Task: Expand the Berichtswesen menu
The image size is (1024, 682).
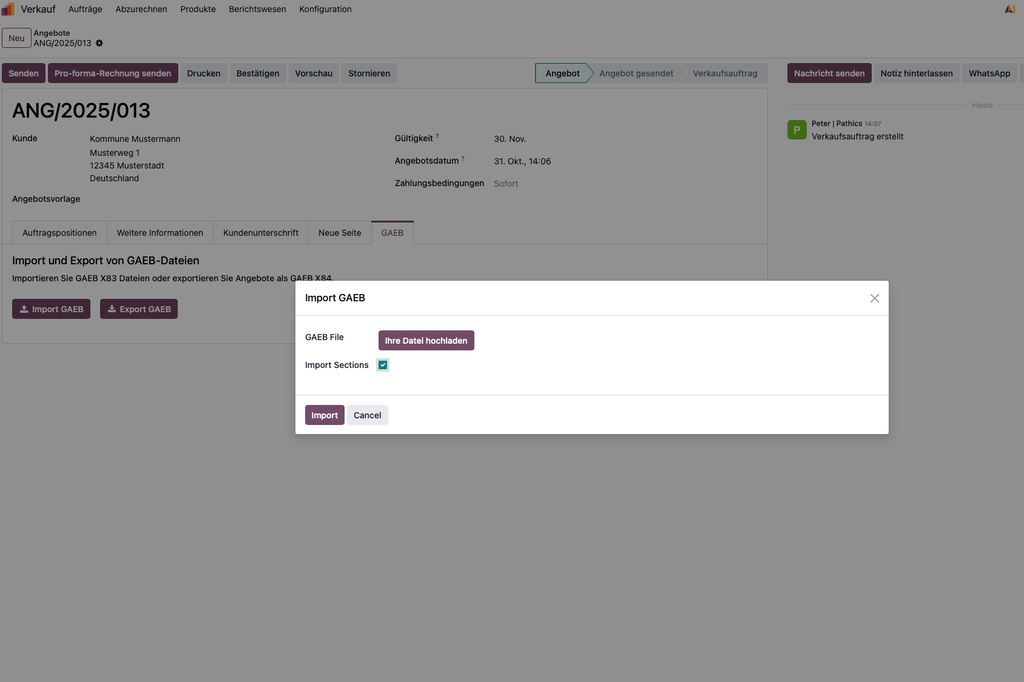Action: [257, 9]
